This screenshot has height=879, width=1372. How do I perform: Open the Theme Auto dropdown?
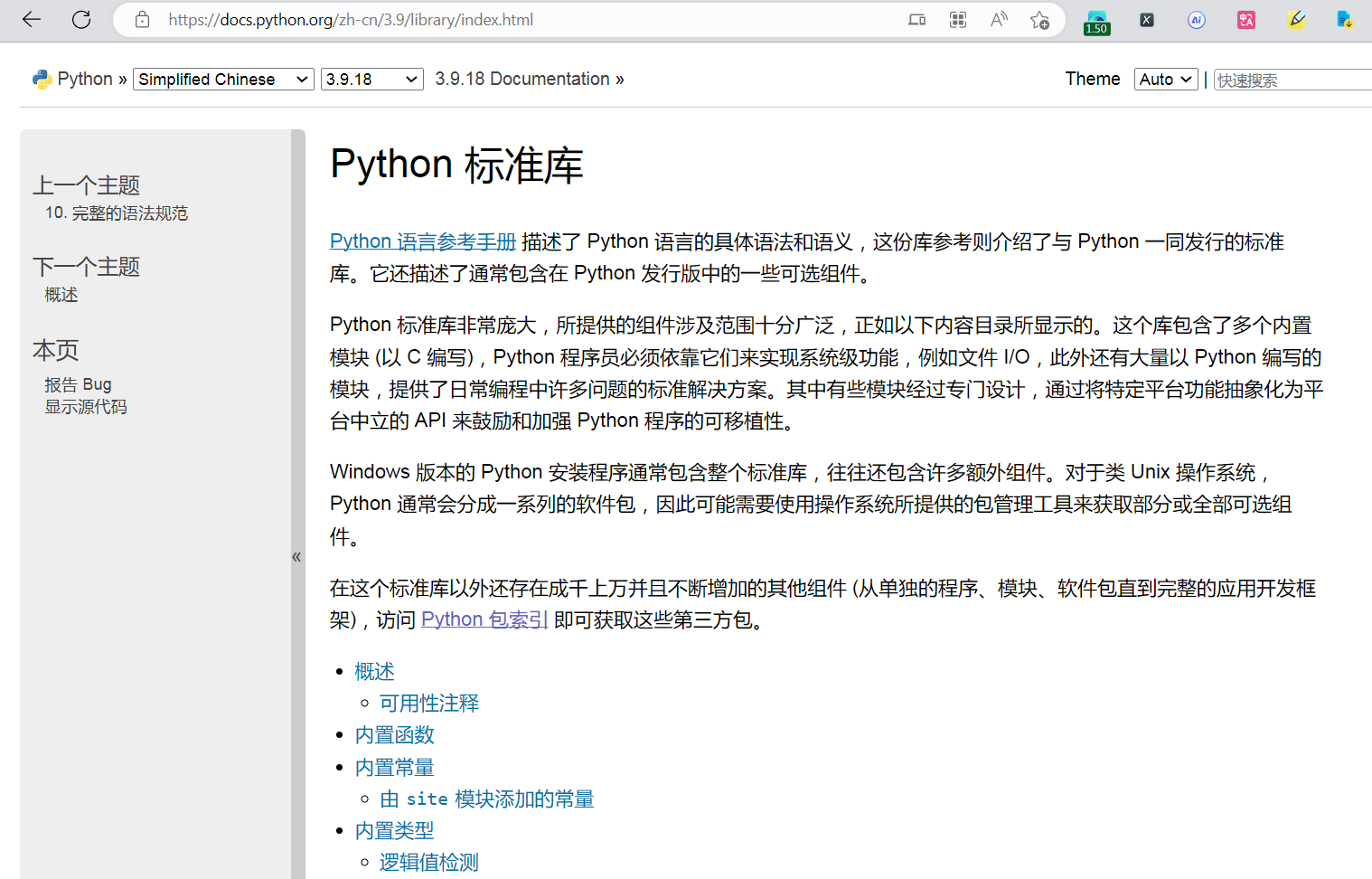1166,80
